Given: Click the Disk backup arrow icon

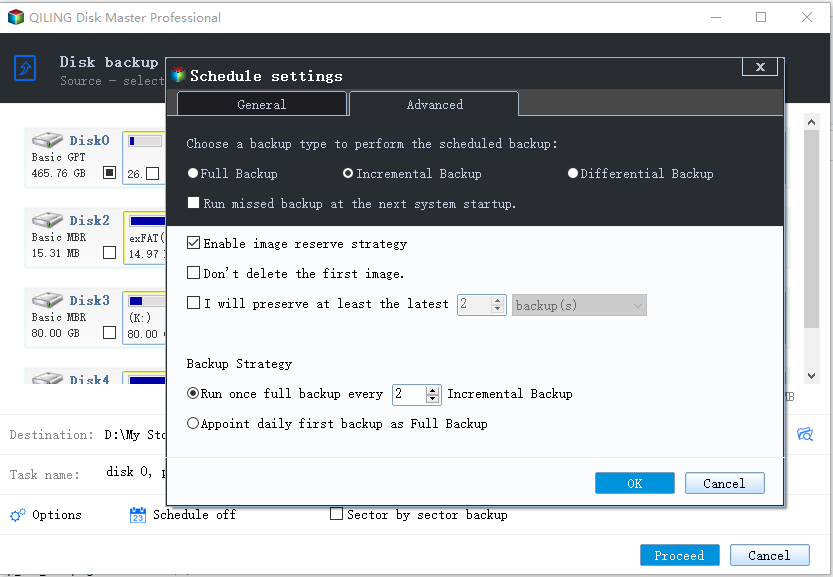Looking at the screenshot, I should (25, 68).
